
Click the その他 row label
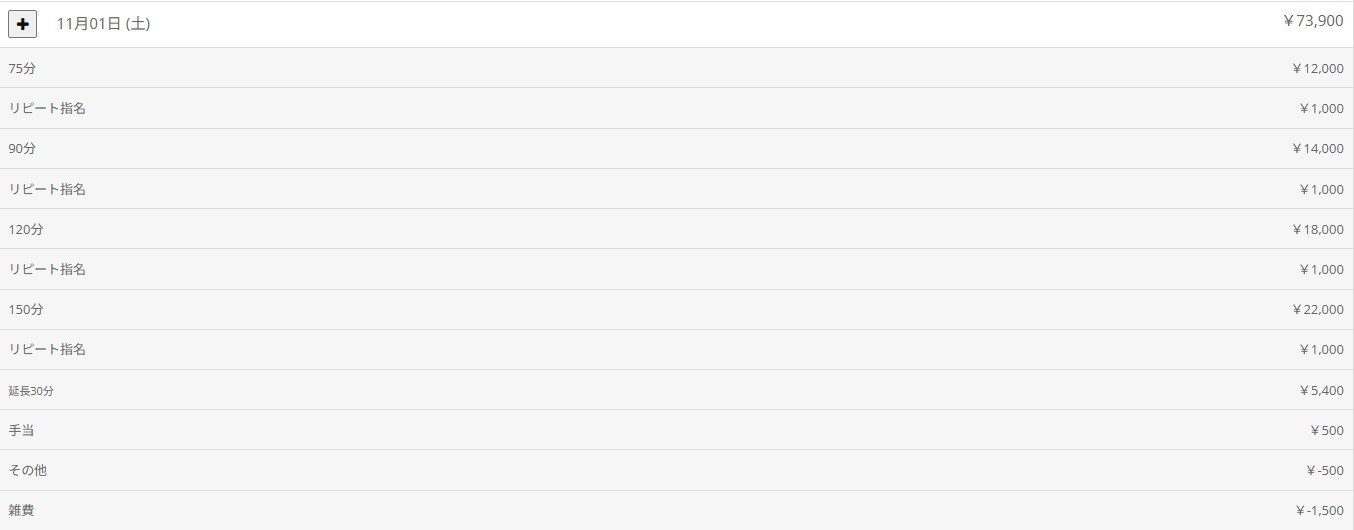click(x=27, y=470)
